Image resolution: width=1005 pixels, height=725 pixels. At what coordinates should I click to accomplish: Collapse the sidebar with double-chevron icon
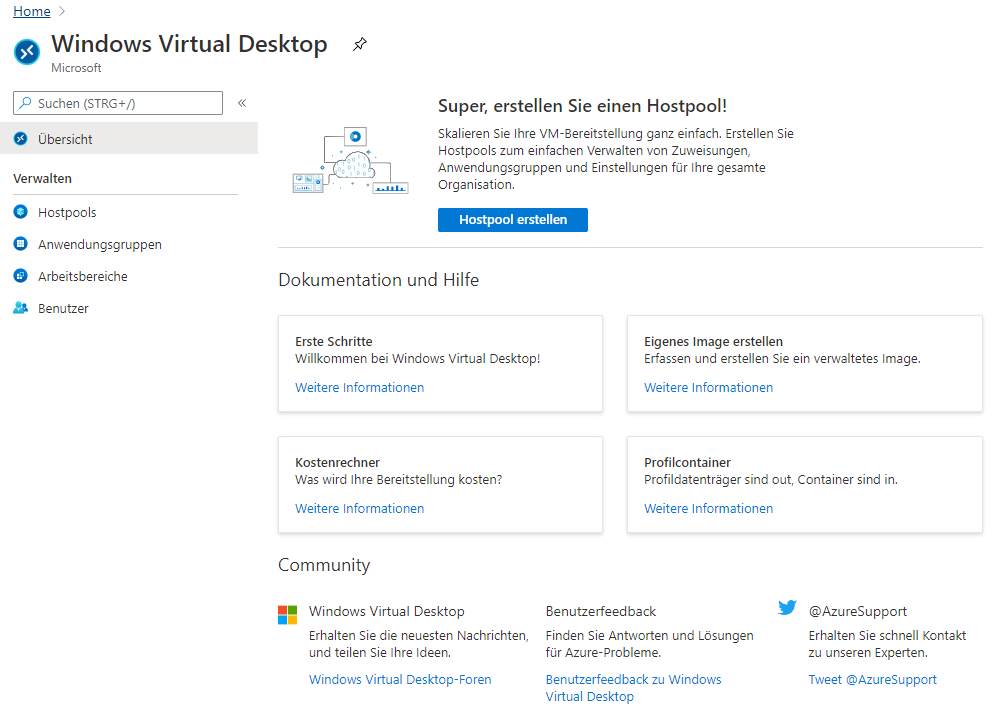pyautogui.click(x=242, y=103)
